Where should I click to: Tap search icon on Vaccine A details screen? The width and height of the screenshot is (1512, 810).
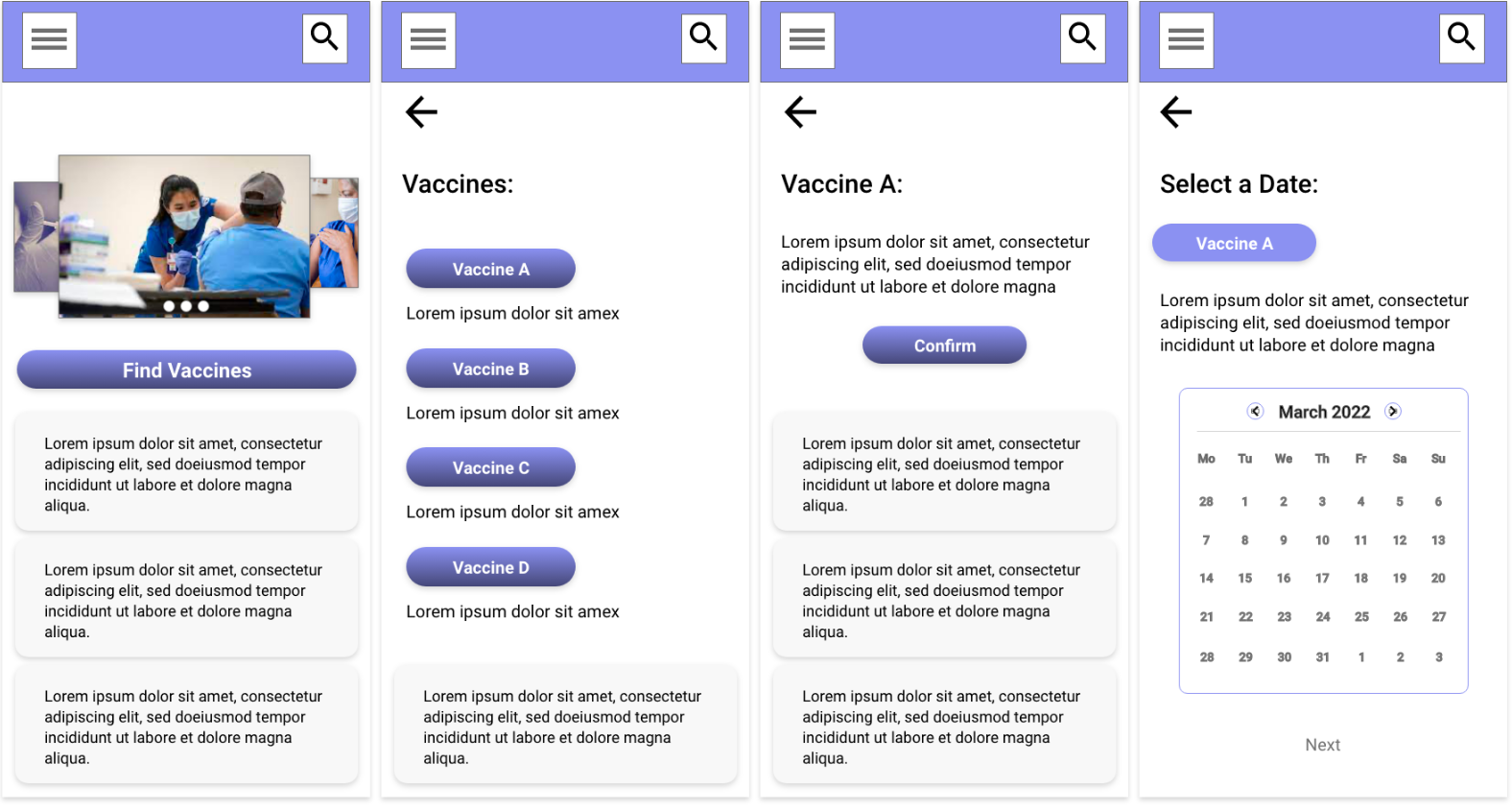click(1082, 38)
